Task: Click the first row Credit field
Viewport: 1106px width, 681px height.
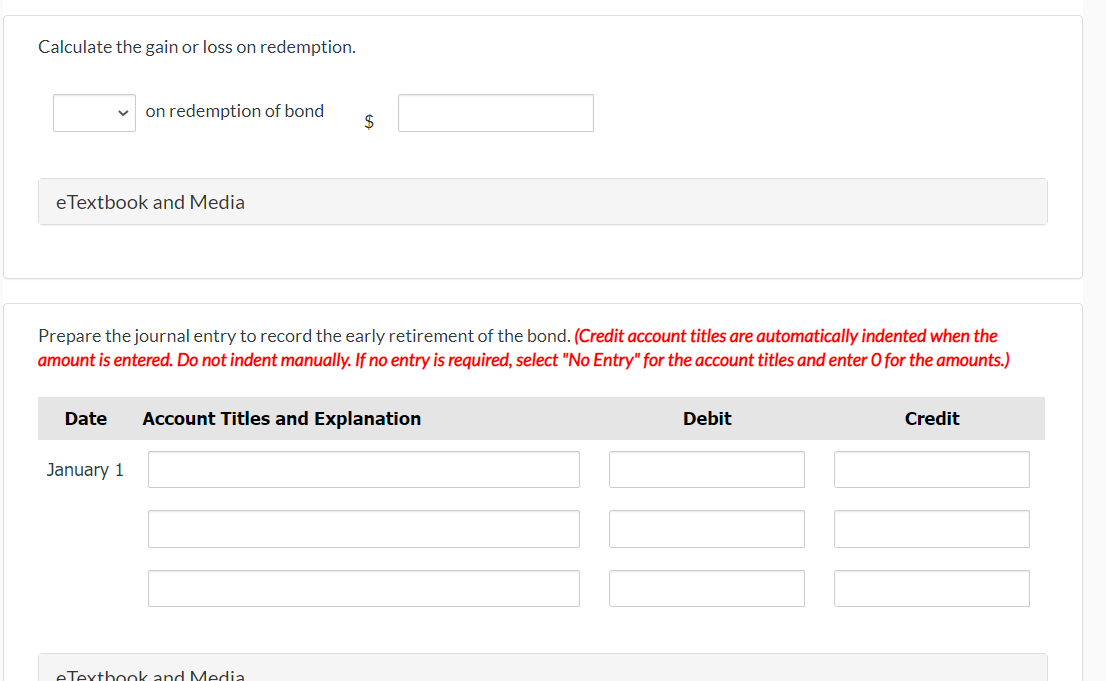Action: click(x=932, y=469)
